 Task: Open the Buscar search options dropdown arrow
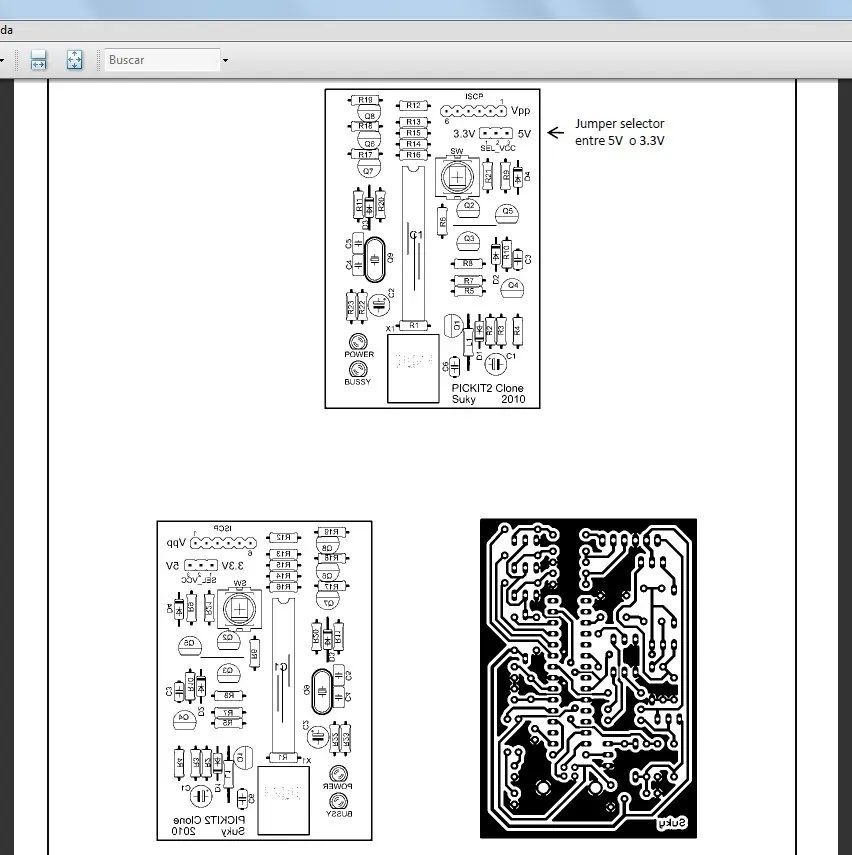[225, 60]
